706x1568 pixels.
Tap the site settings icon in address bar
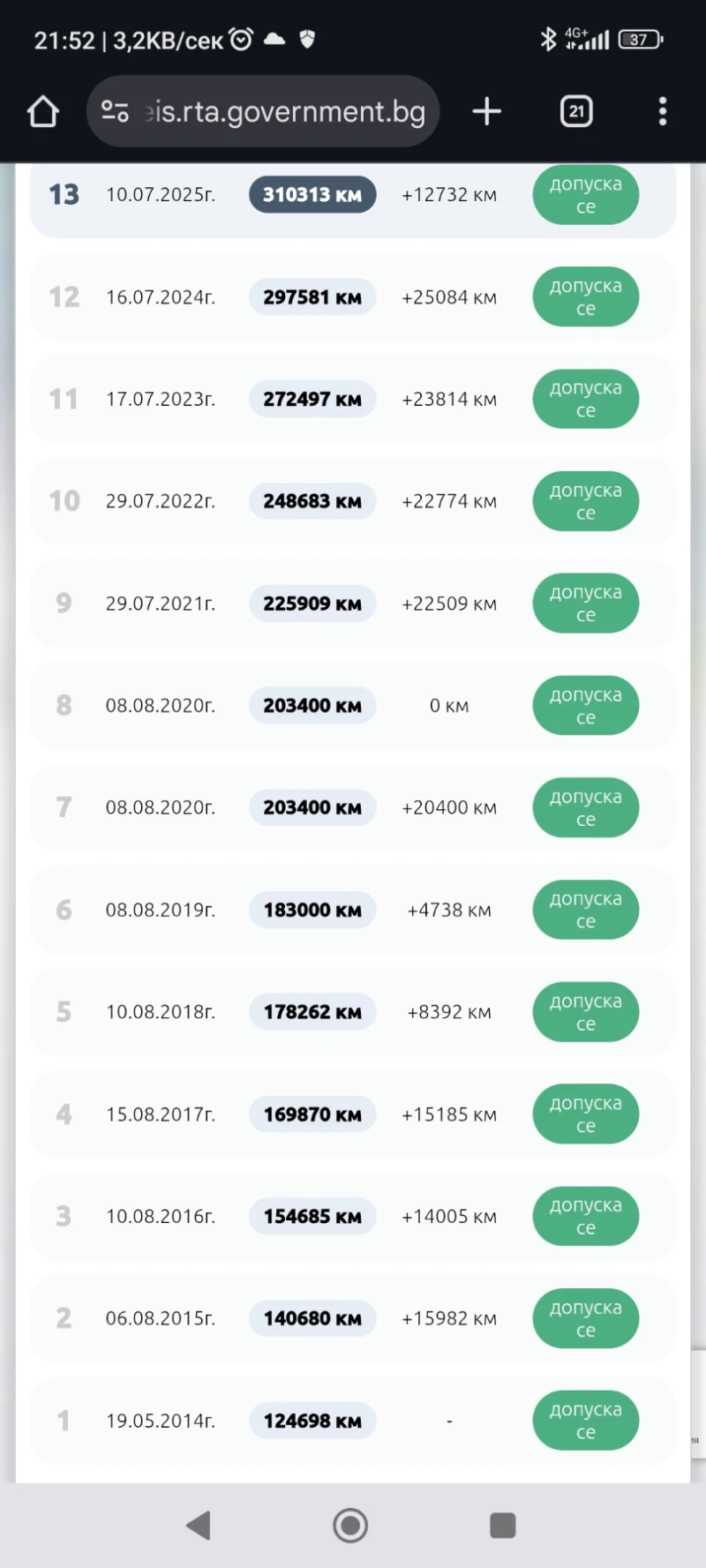click(115, 112)
